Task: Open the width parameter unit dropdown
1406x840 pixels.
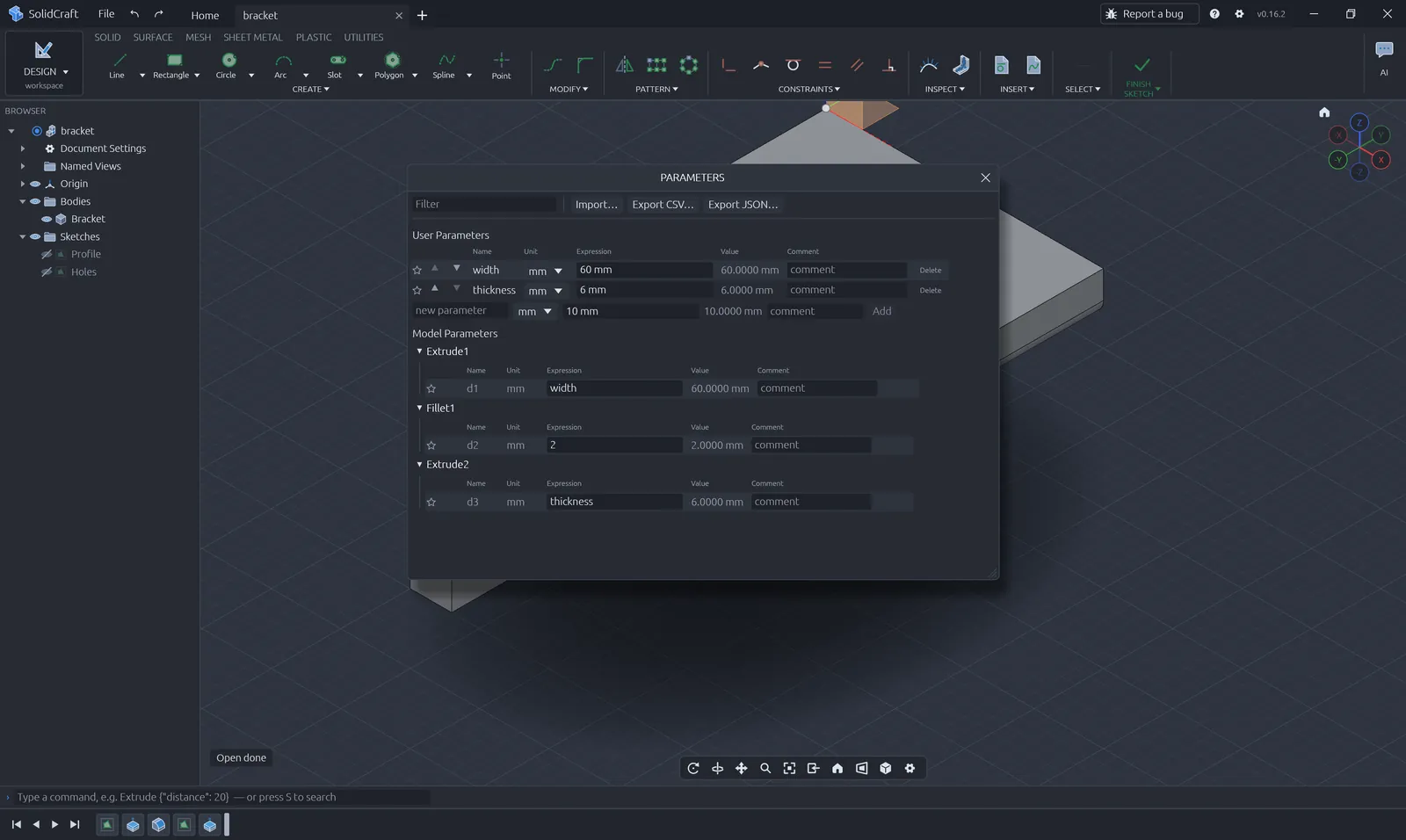Action: pyautogui.click(x=546, y=272)
